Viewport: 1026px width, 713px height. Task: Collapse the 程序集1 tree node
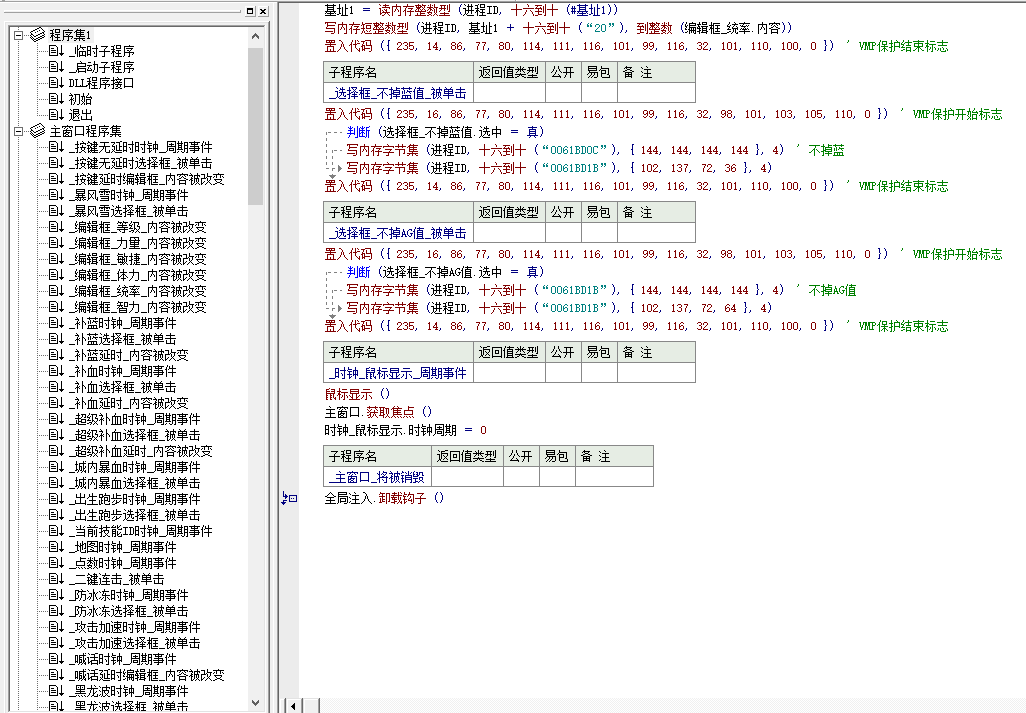click(x=19, y=35)
